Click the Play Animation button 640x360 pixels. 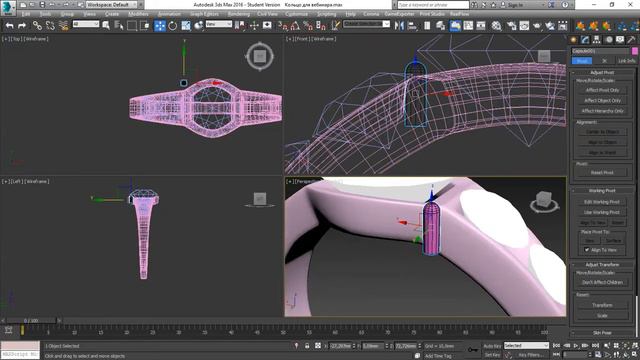[x=576, y=346]
